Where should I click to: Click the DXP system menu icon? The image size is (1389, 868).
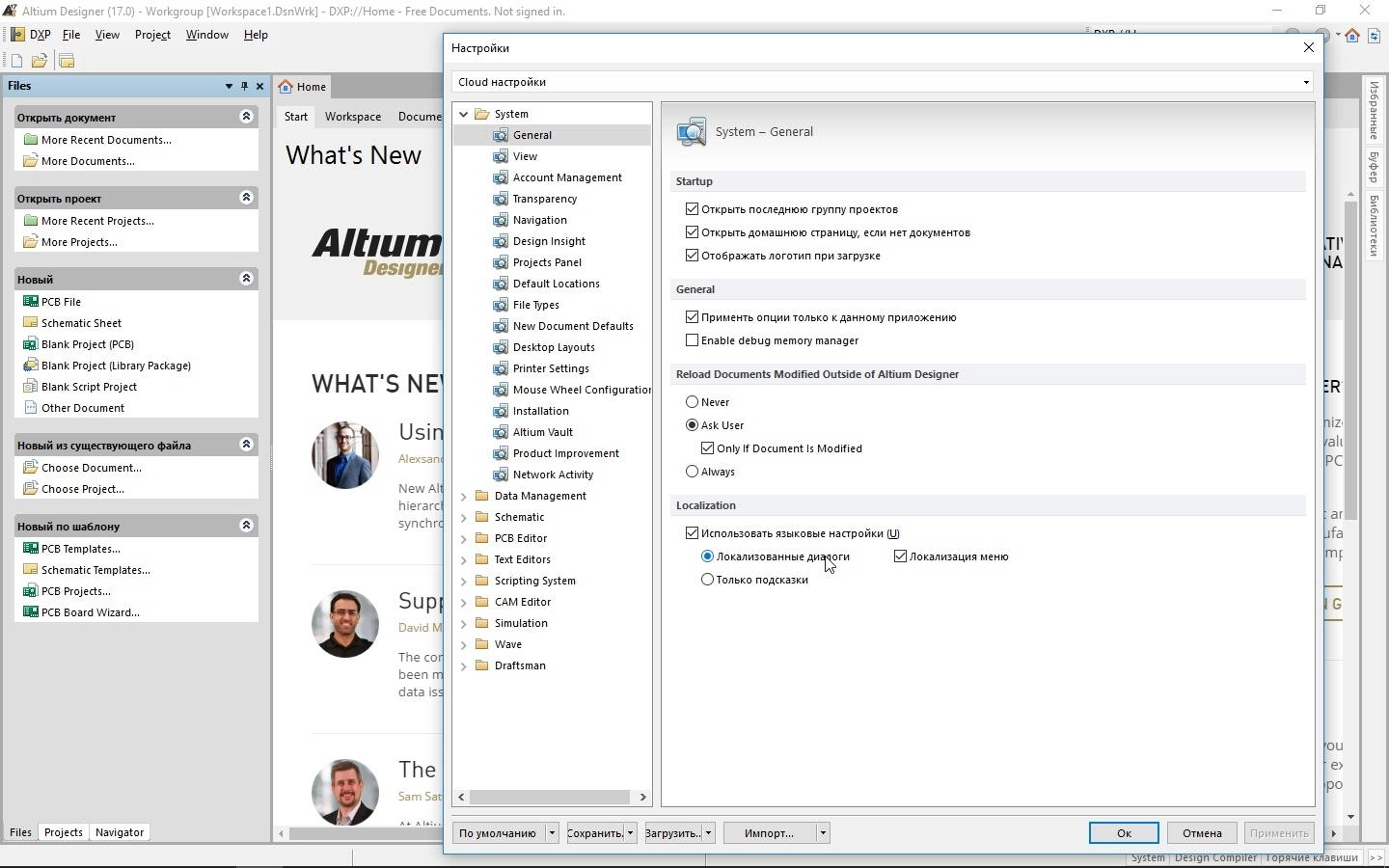point(17,35)
